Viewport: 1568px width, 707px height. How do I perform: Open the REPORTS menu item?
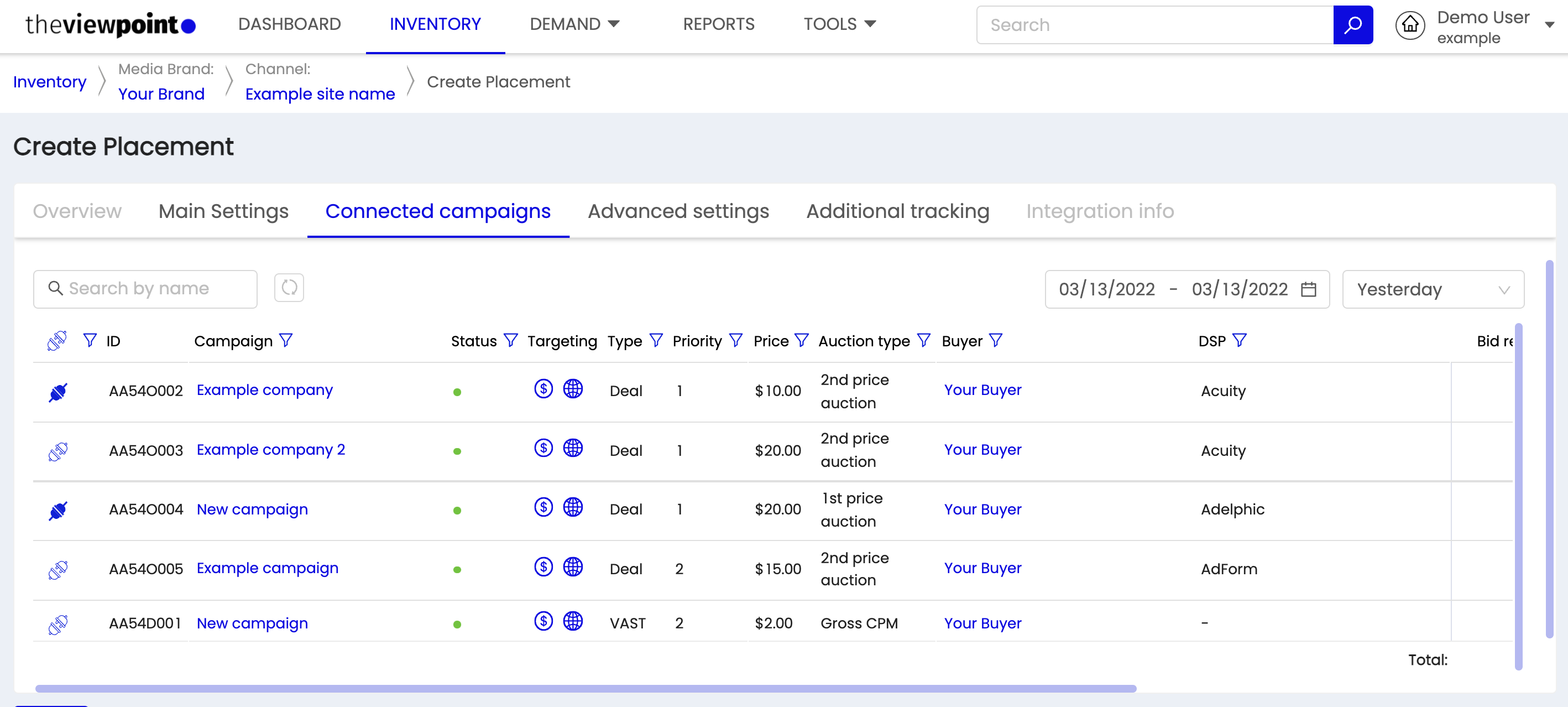[x=718, y=24]
